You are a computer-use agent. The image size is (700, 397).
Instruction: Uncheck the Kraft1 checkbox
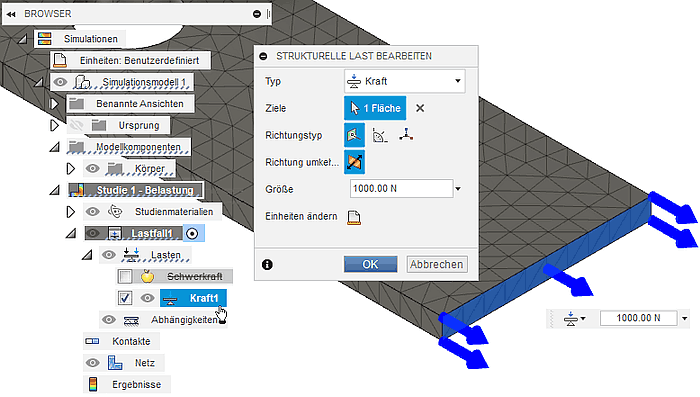pos(125,298)
